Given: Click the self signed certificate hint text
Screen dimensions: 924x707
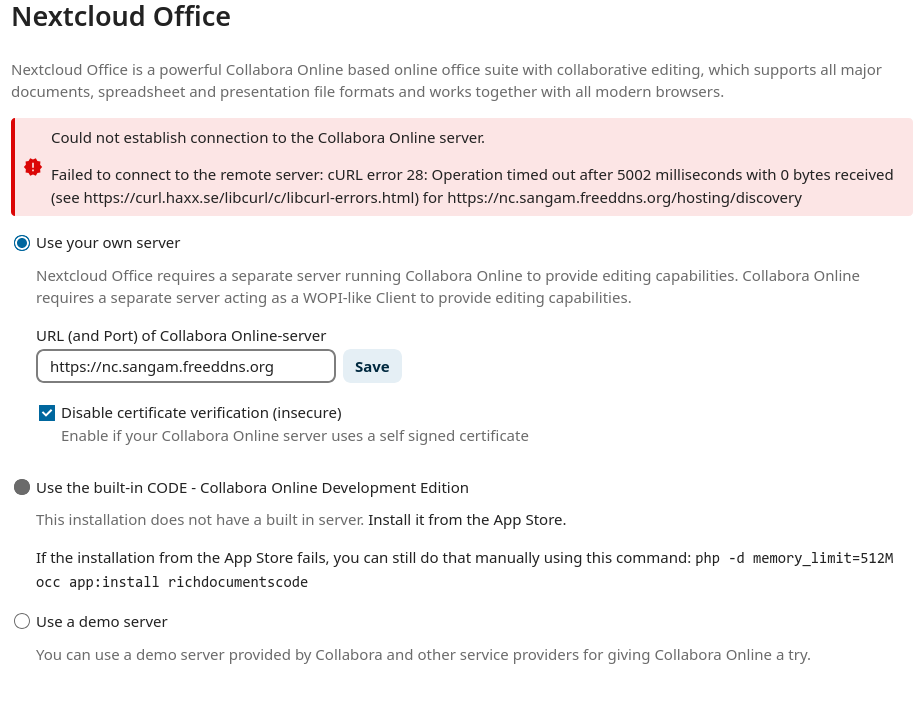Looking at the screenshot, I should [295, 435].
